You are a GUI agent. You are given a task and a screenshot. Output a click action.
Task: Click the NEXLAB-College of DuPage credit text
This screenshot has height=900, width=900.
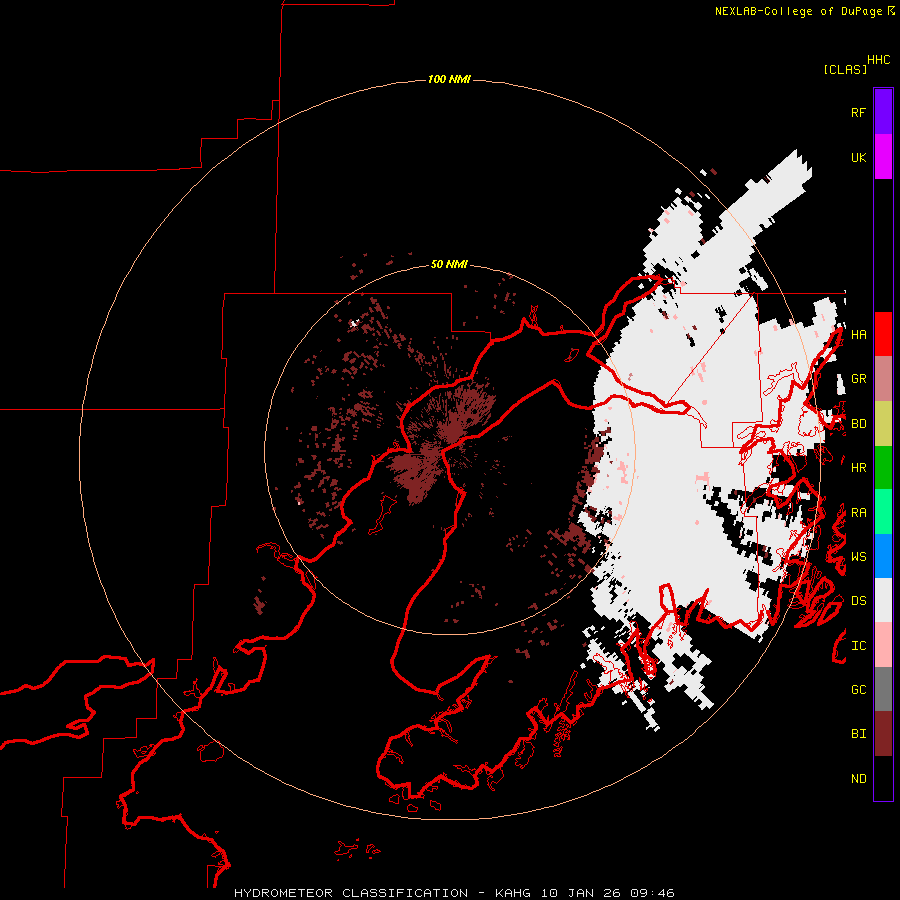(798, 11)
